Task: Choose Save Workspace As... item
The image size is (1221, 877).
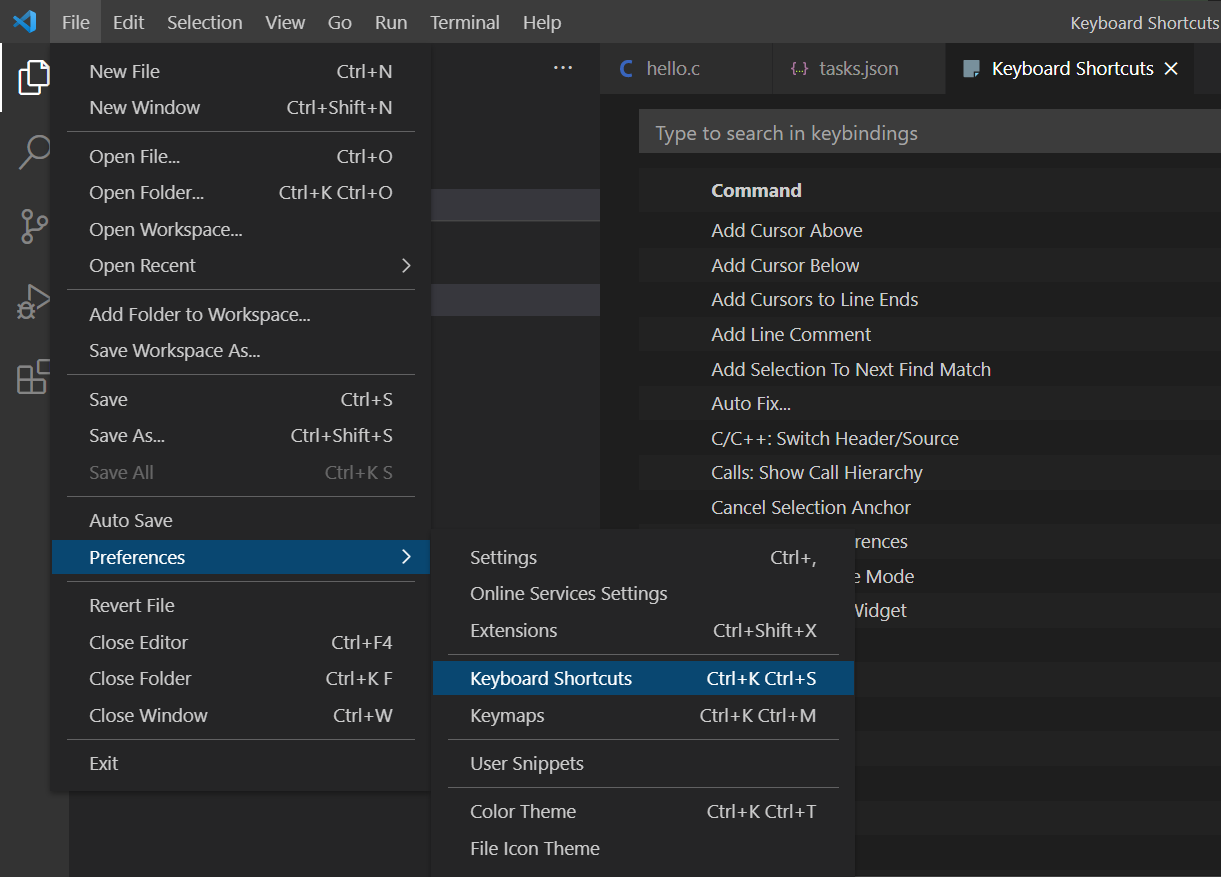Action: [240, 350]
